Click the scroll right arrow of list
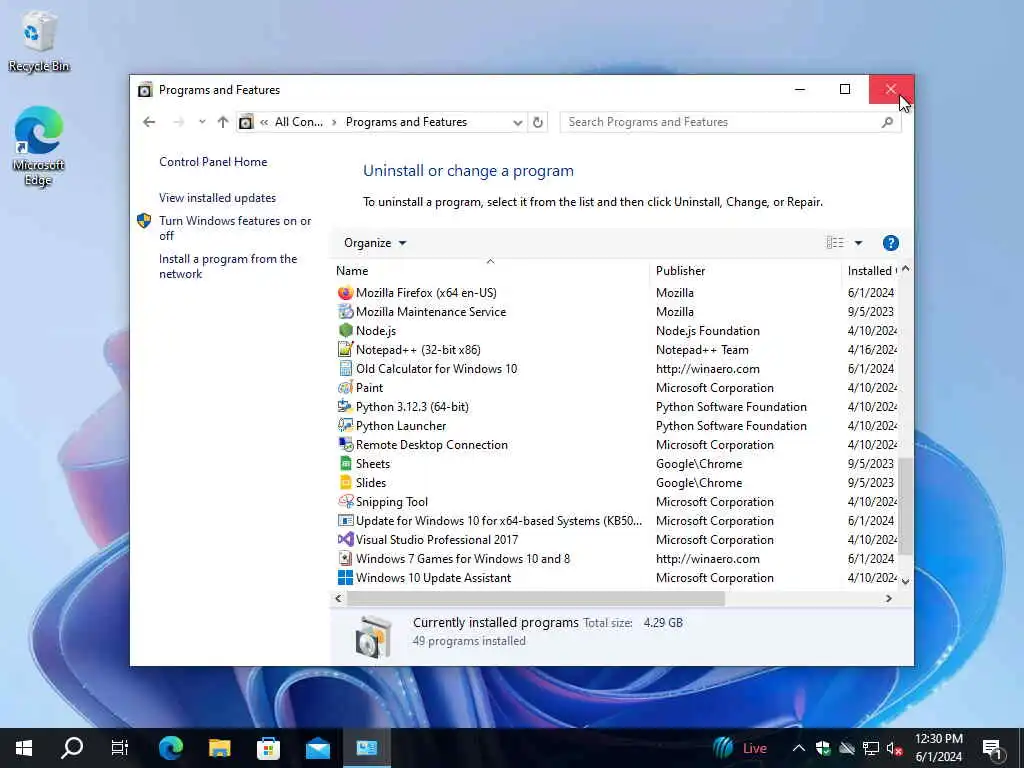 (888, 598)
